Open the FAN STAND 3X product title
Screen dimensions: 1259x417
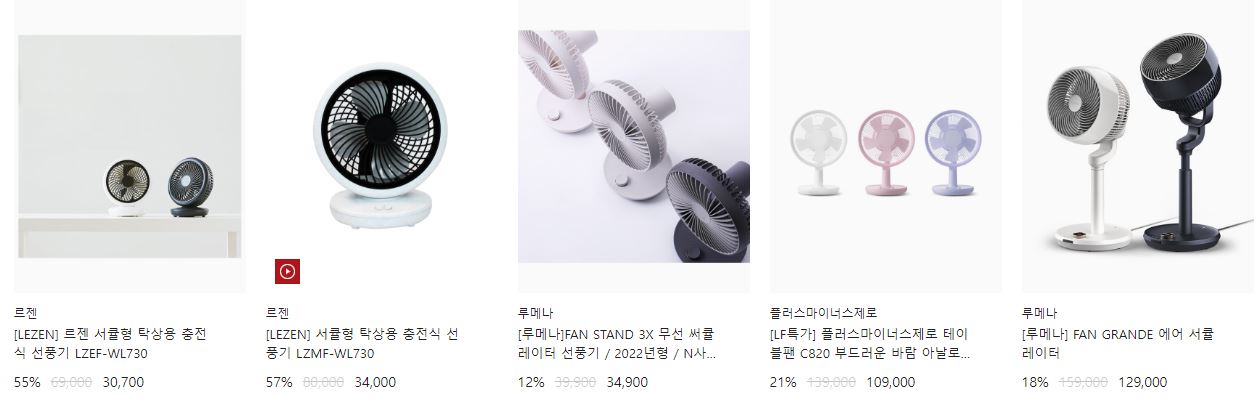[617, 343]
